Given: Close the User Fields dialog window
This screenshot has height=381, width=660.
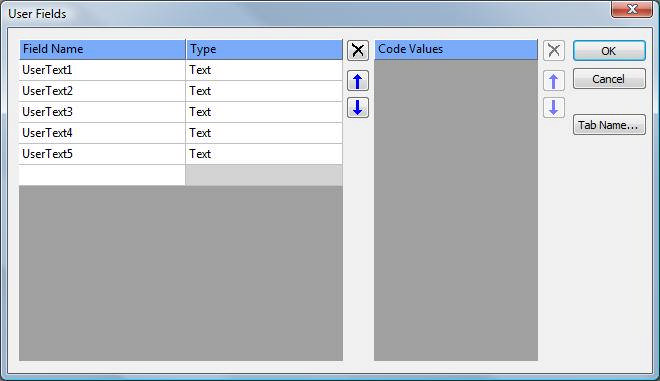Looking at the screenshot, I should pyautogui.click(x=631, y=9).
